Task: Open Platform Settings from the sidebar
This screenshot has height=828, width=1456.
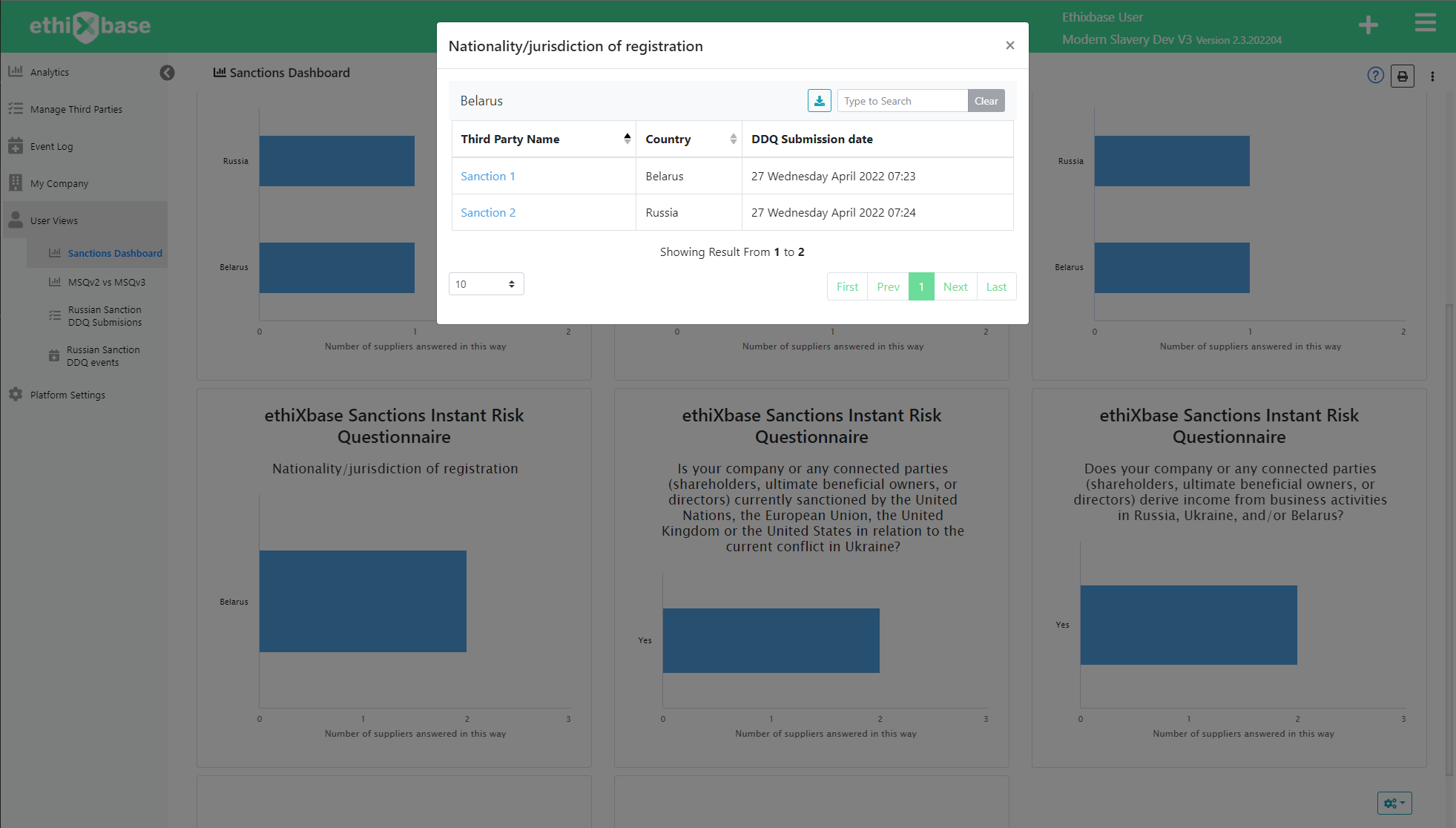Action: tap(68, 394)
